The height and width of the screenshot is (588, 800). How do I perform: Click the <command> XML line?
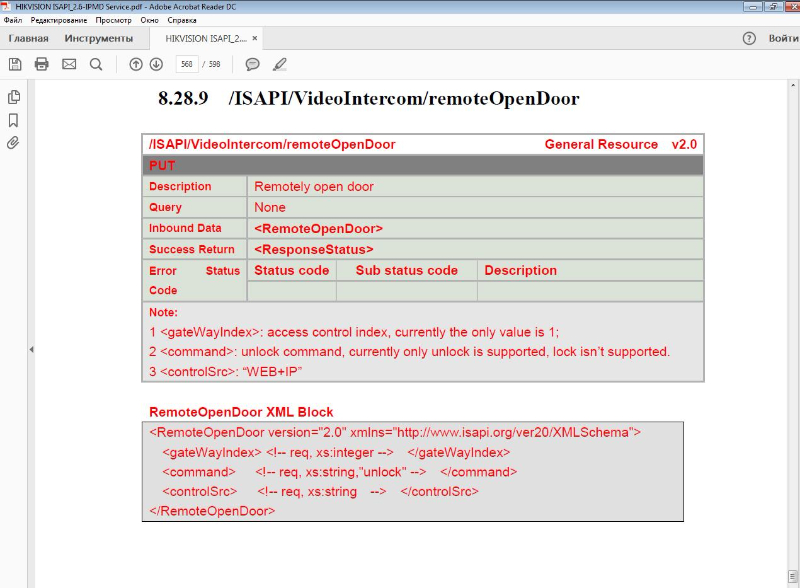click(x=339, y=472)
